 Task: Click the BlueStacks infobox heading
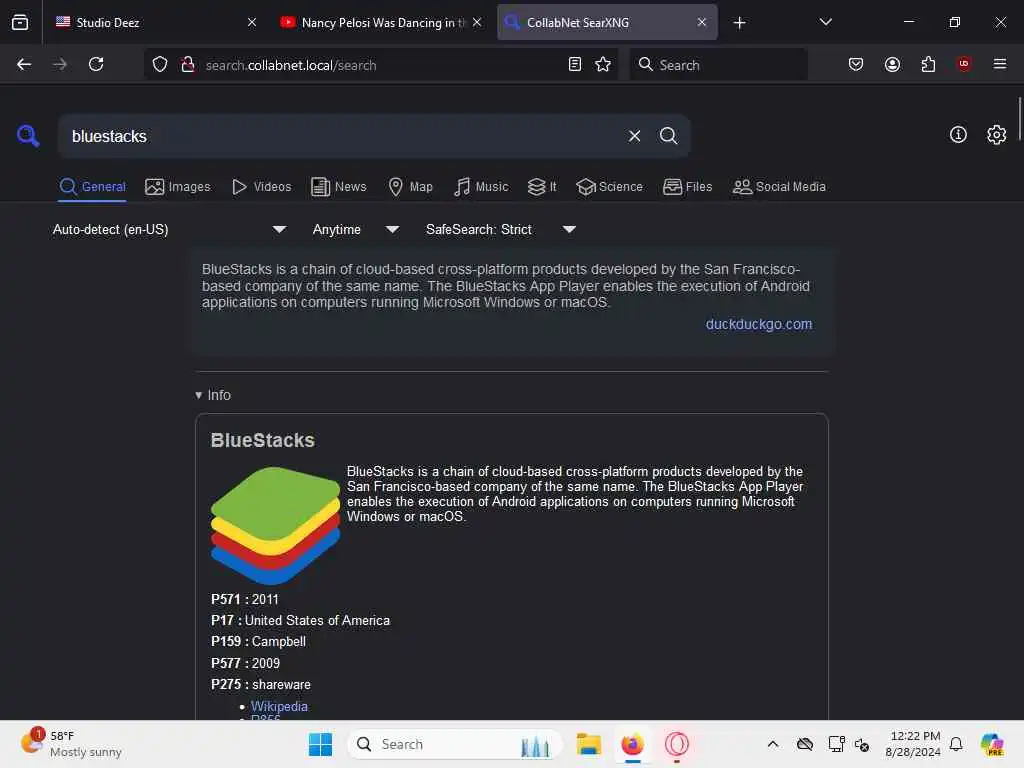263,440
